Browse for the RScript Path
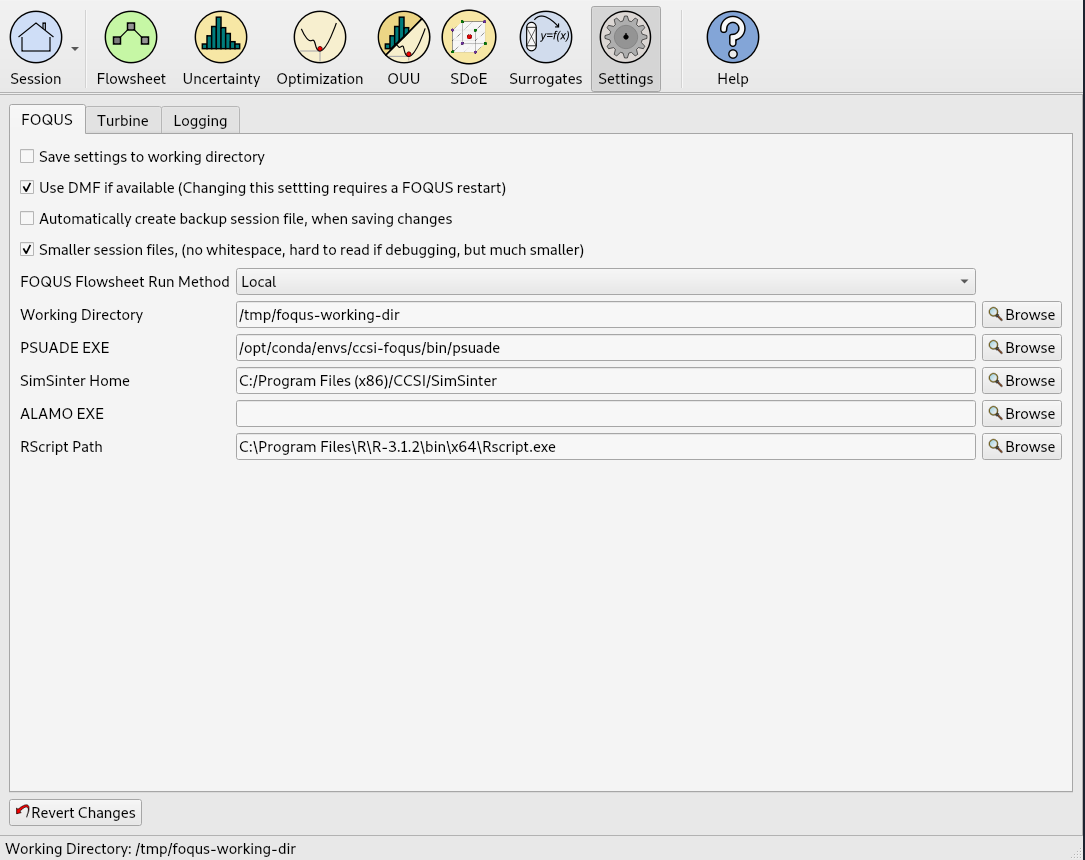Screen dimensions: 1085x860 (x=1021, y=446)
